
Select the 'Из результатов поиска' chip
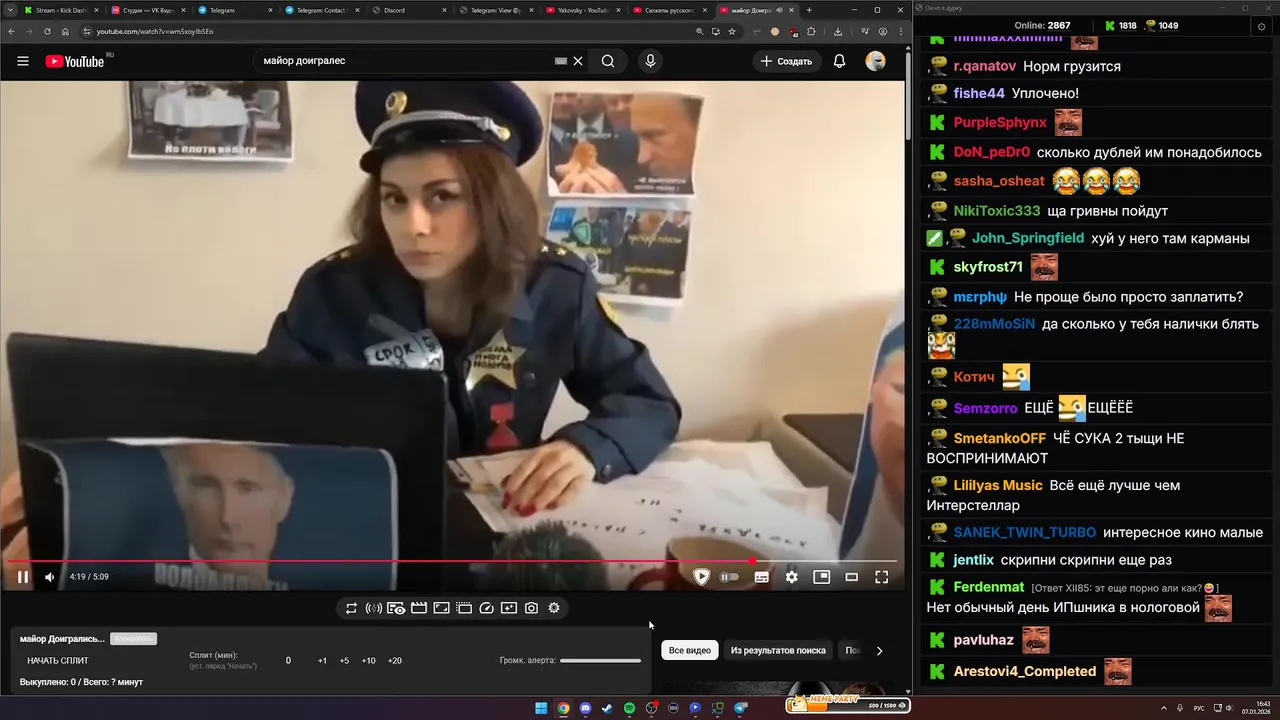[x=778, y=650]
